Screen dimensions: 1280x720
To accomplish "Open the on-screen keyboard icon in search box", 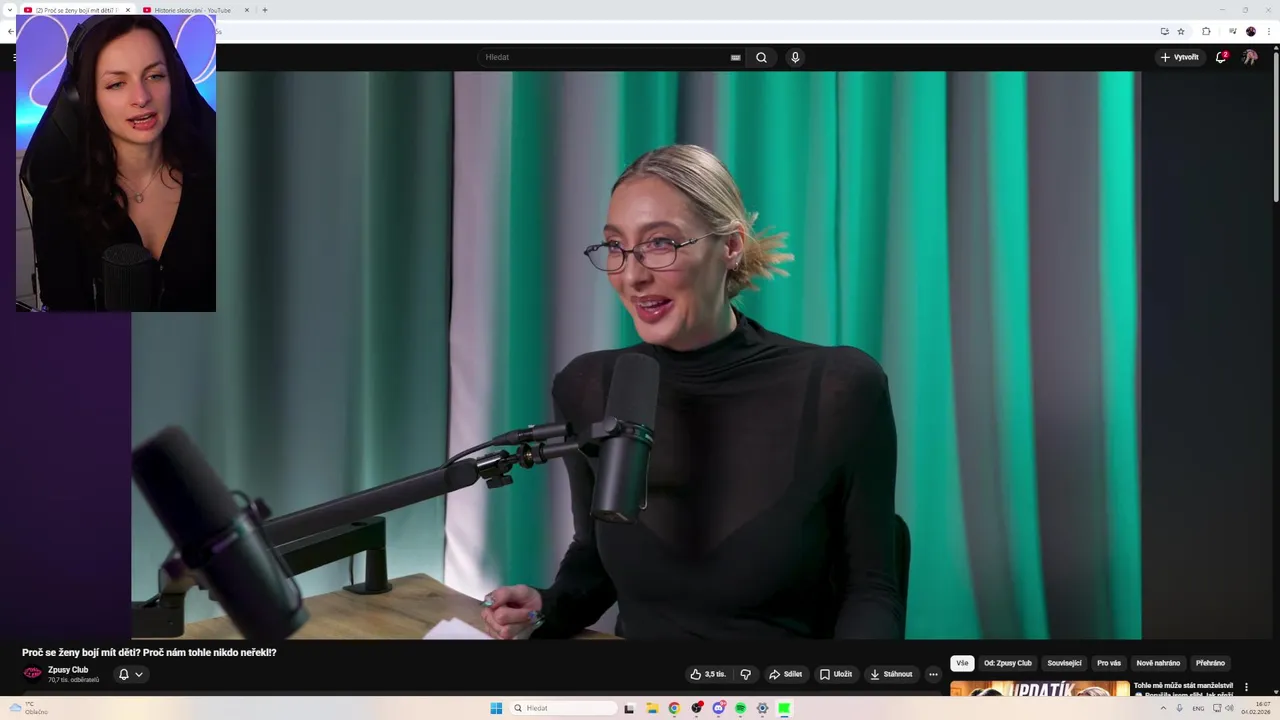I will [x=736, y=57].
